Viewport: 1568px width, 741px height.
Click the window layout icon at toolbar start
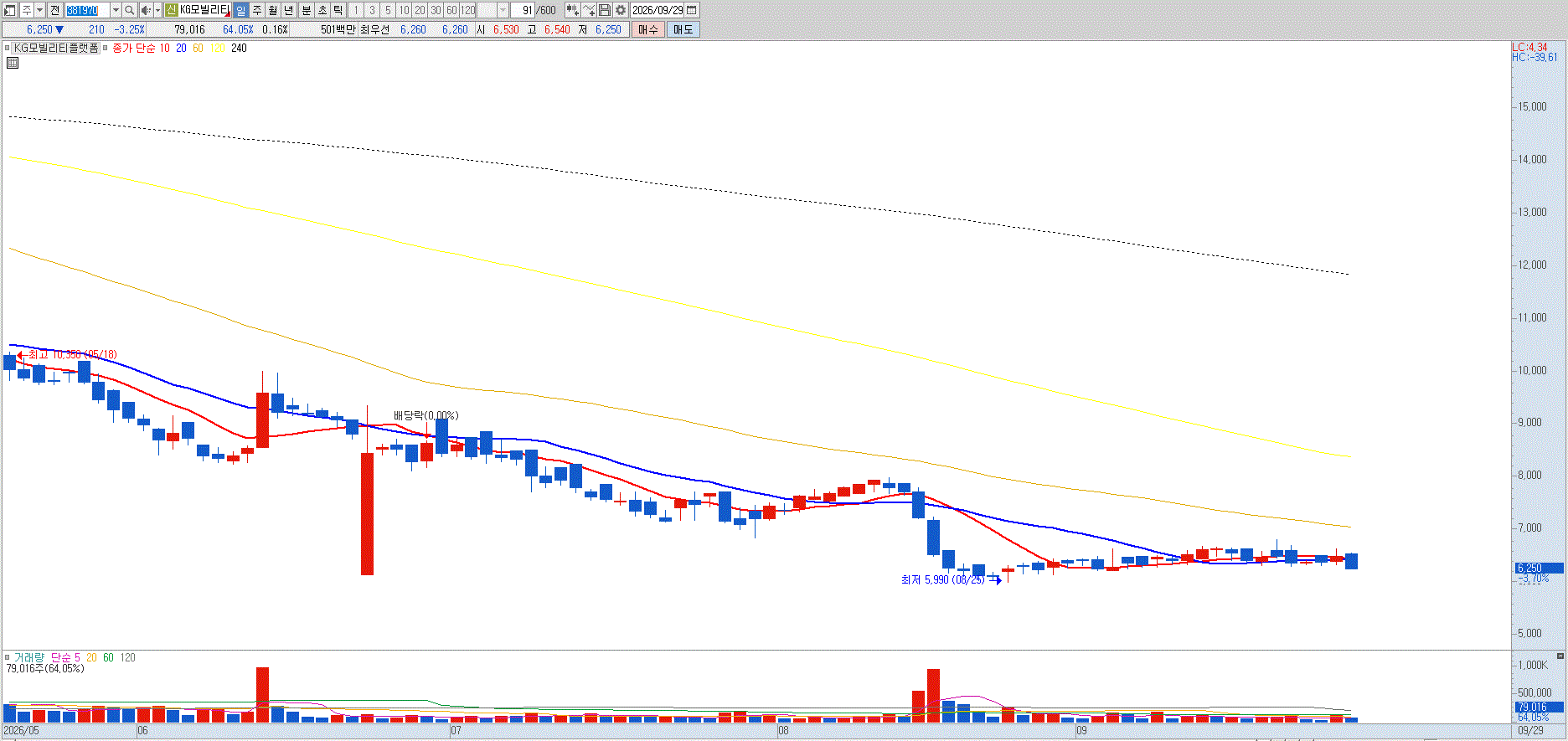click(x=10, y=10)
